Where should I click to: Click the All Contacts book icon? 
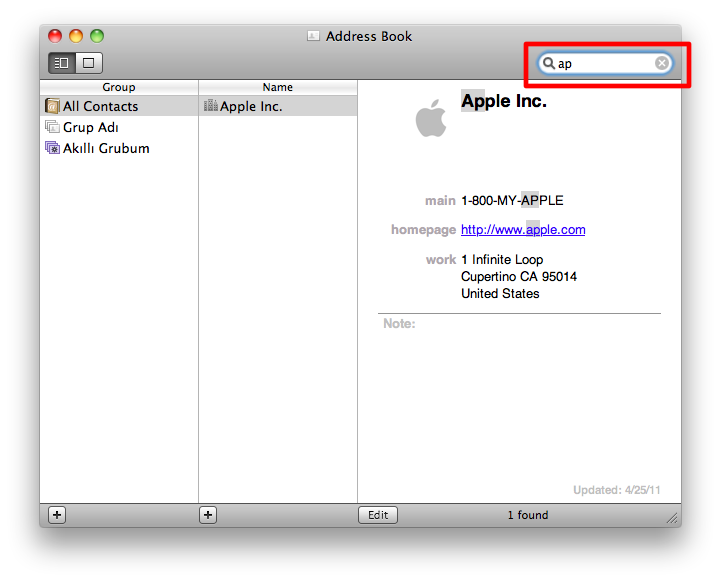[x=52, y=106]
